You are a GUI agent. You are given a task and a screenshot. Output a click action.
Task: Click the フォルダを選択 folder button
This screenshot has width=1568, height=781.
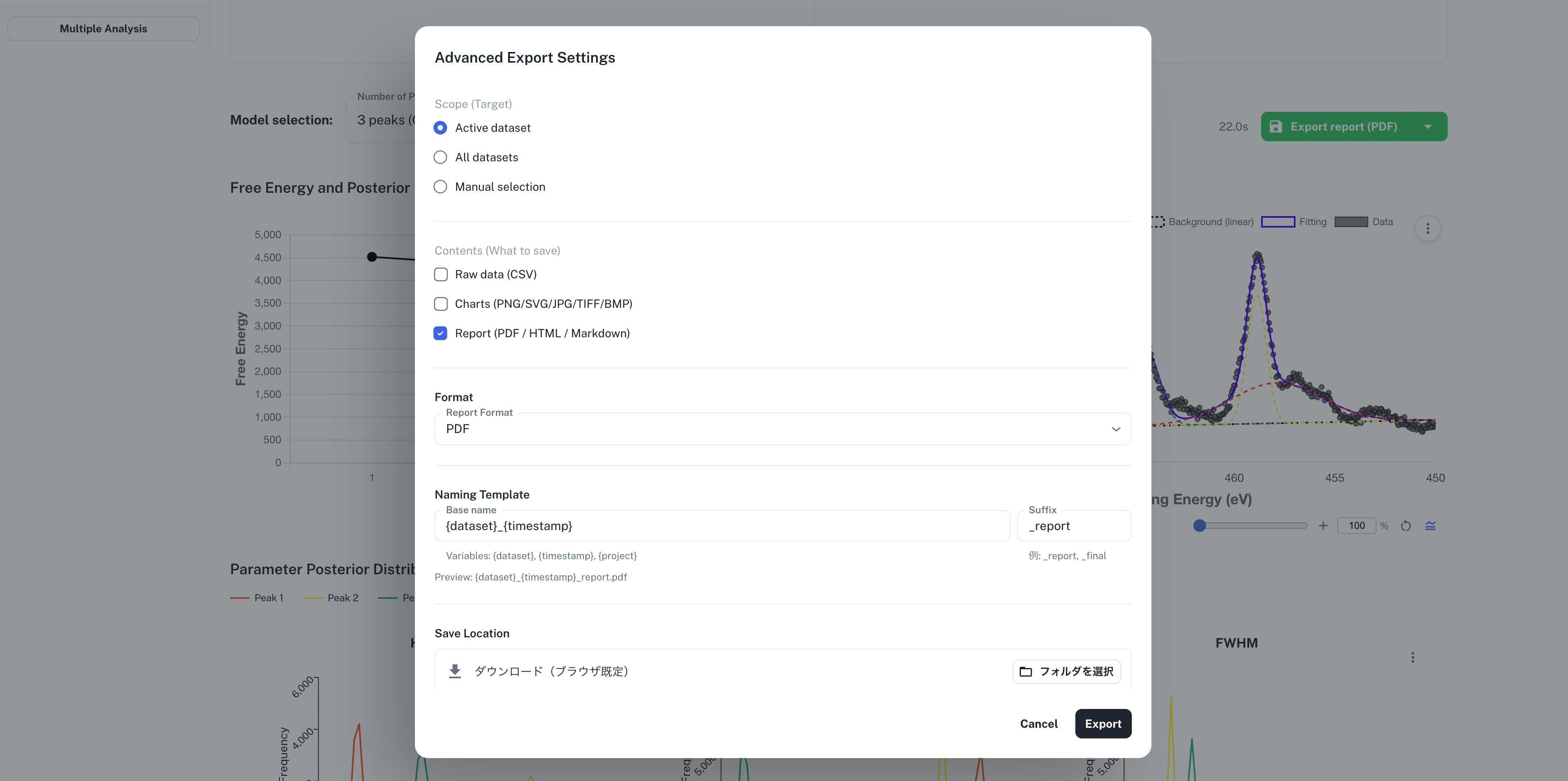point(1066,671)
